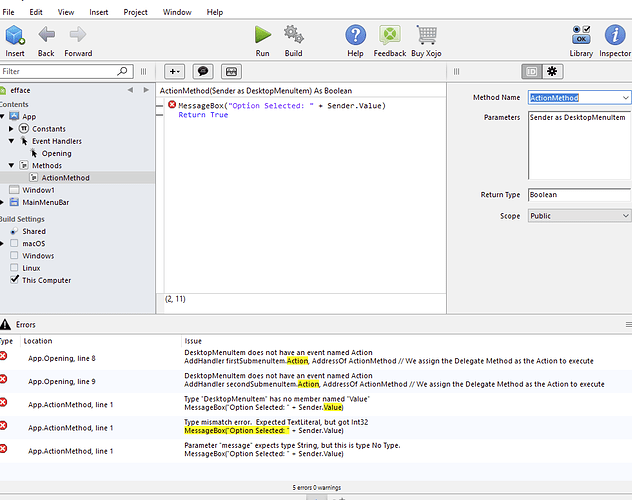Expand the MainMenuBar tree node
The height and width of the screenshot is (500, 632).
pyautogui.click(x=2, y=202)
